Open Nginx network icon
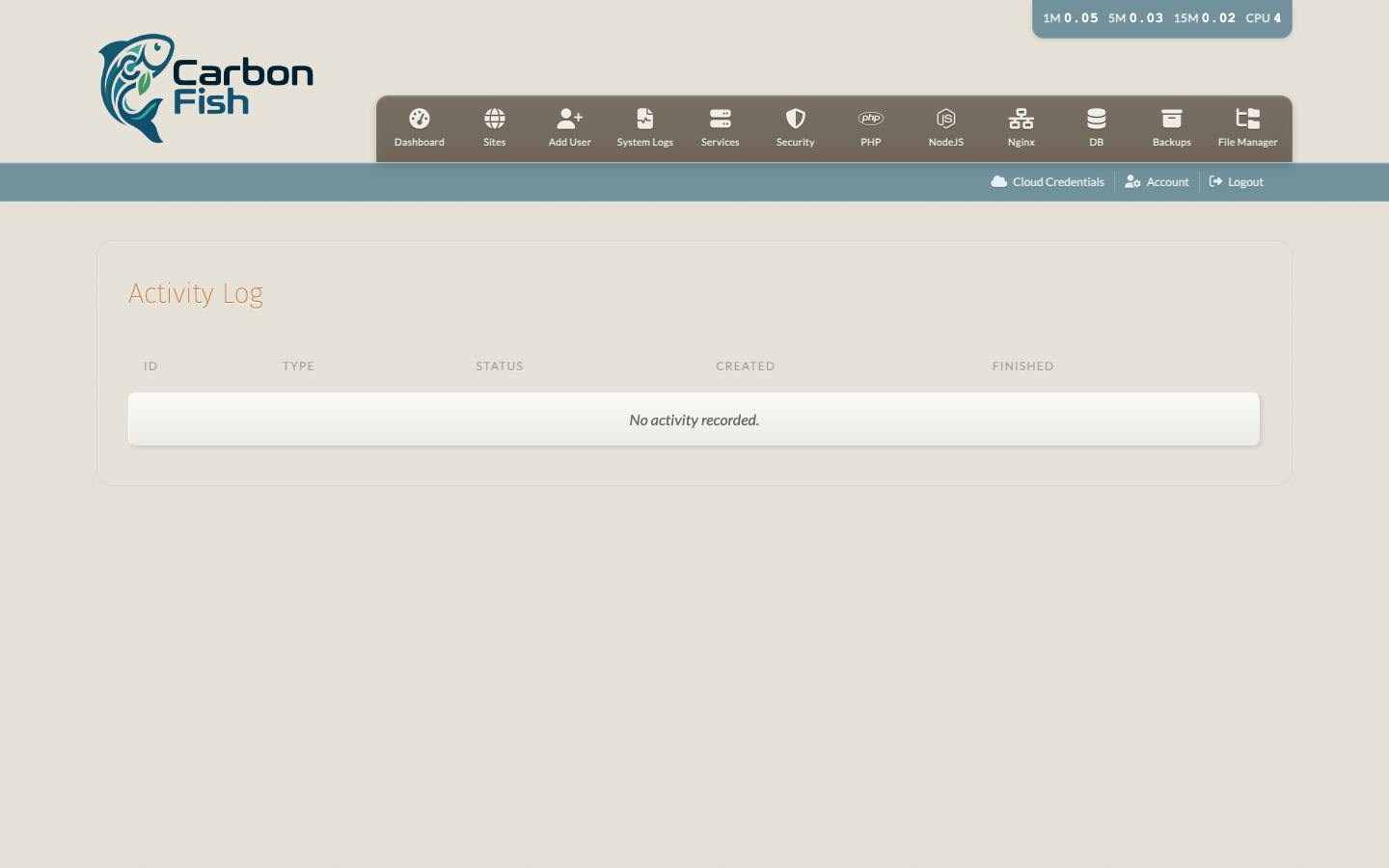This screenshot has width=1389, height=868. click(x=1021, y=119)
